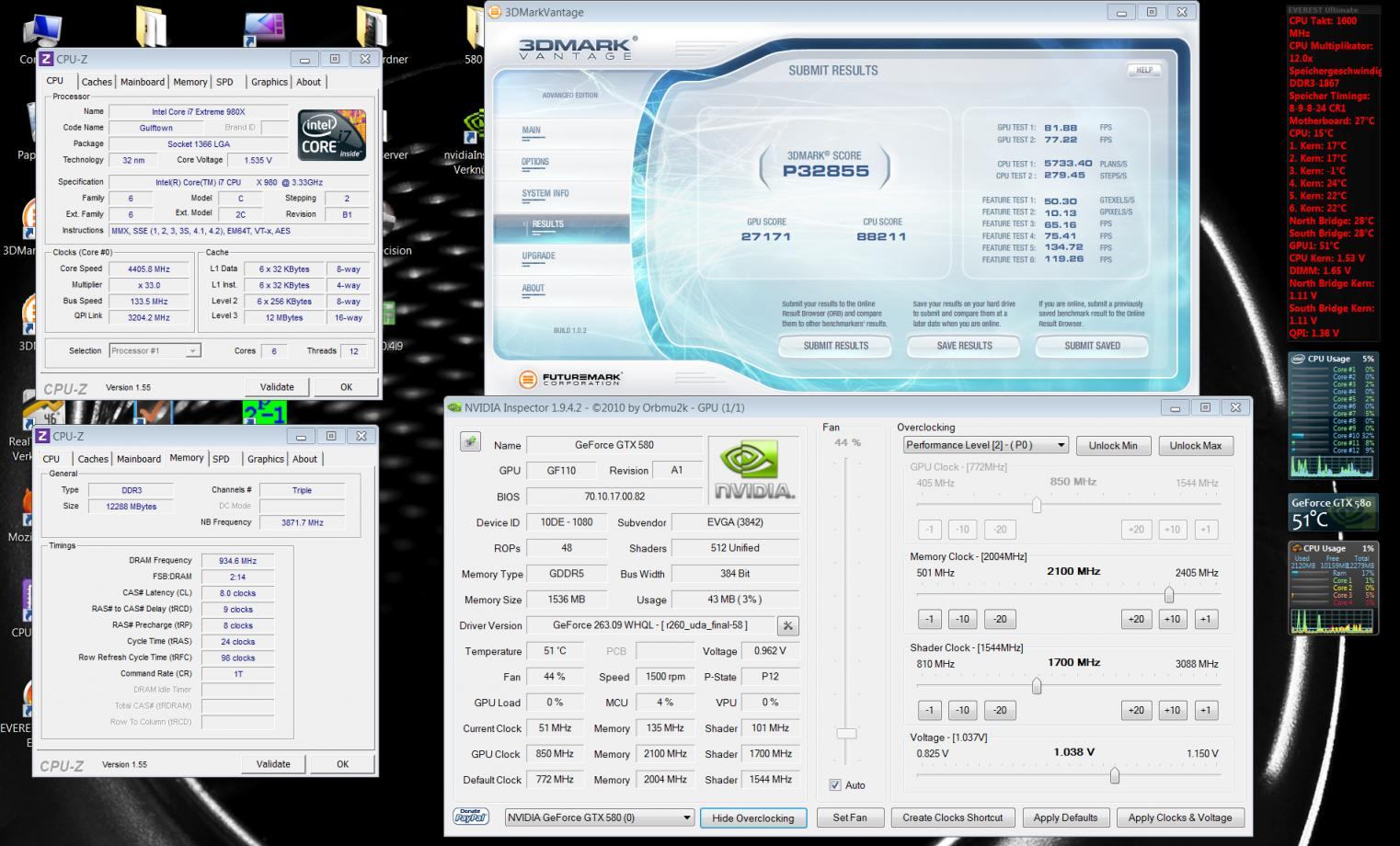Open the nvidiaInspector shortcut on the desktop
Viewport: 1400px width, 846px height.
pos(473,143)
